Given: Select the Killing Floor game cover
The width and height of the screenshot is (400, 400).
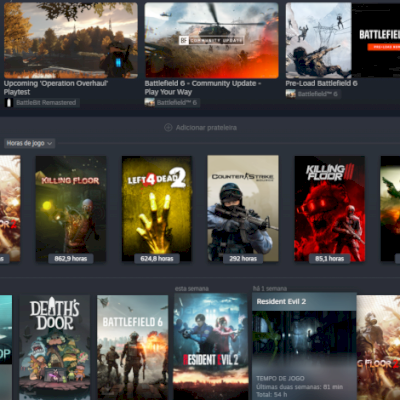Looking at the screenshot, I should [71, 209].
